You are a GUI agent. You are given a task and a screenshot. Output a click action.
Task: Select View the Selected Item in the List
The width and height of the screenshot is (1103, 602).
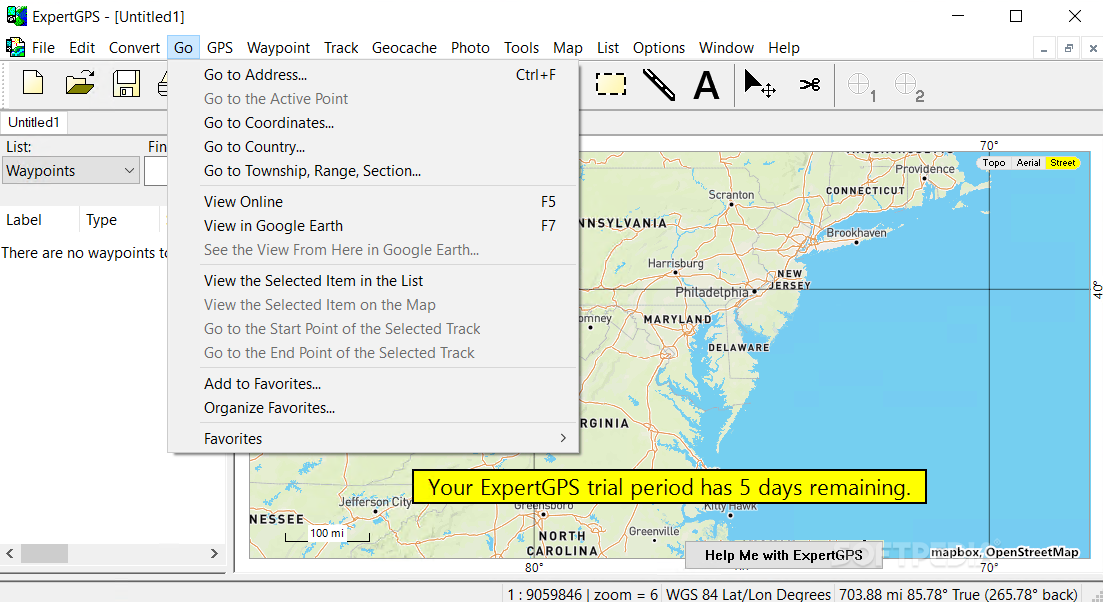[373, 281]
